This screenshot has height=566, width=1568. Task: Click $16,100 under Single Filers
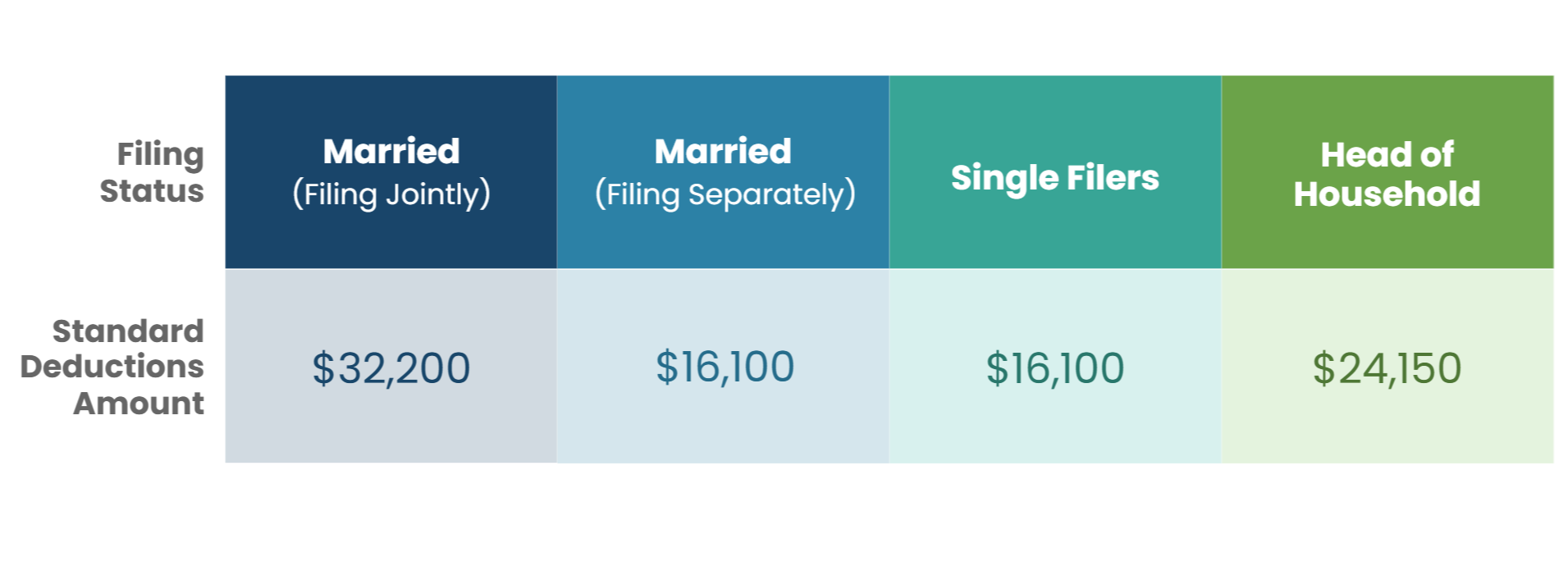1055,367
